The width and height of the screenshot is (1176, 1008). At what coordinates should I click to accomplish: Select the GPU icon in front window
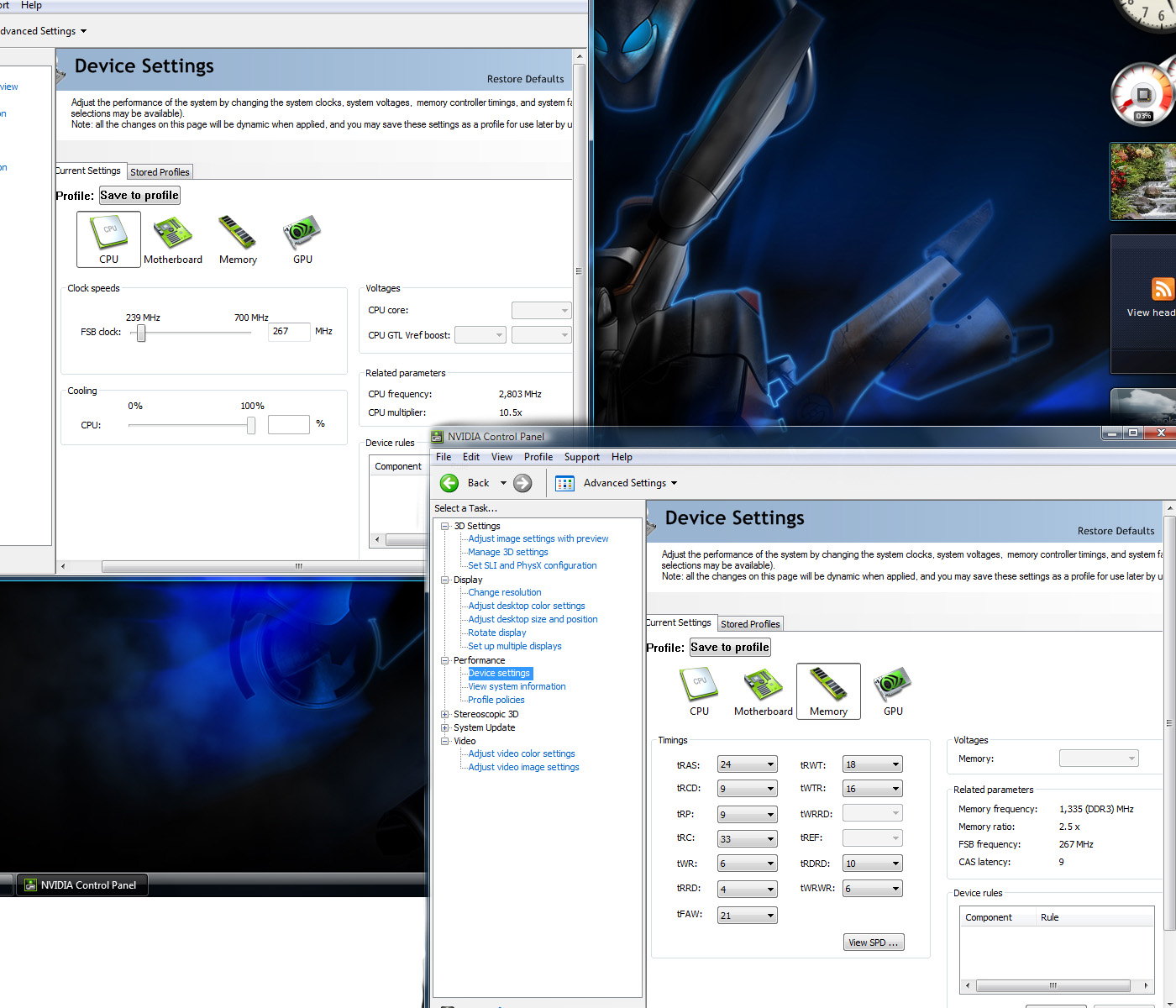893,690
